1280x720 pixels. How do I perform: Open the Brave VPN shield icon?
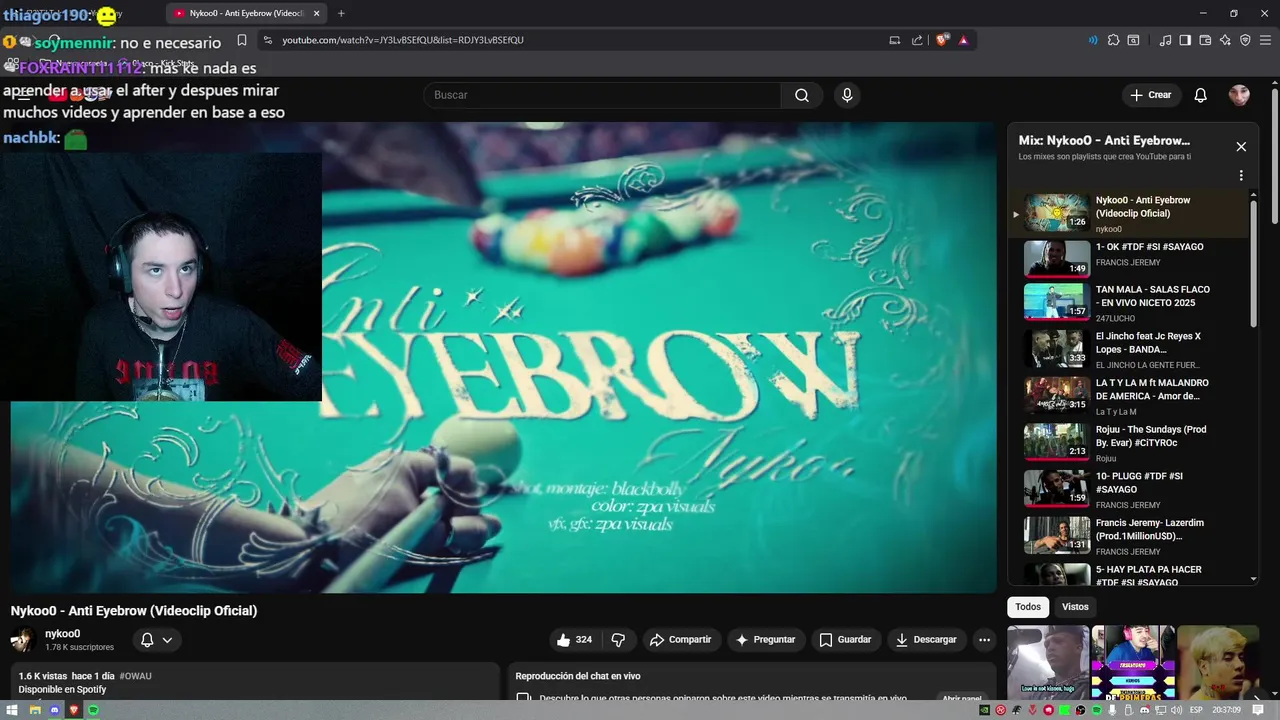point(1245,40)
